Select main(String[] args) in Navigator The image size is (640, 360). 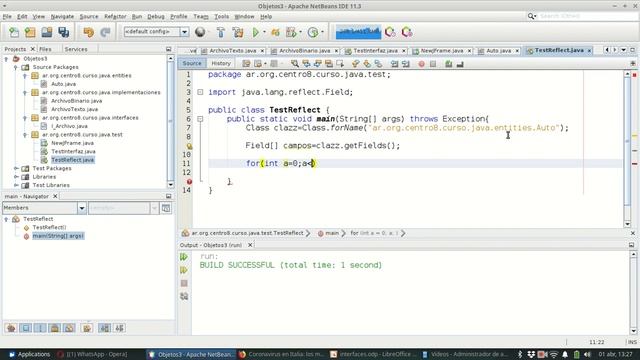coord(58,236)
